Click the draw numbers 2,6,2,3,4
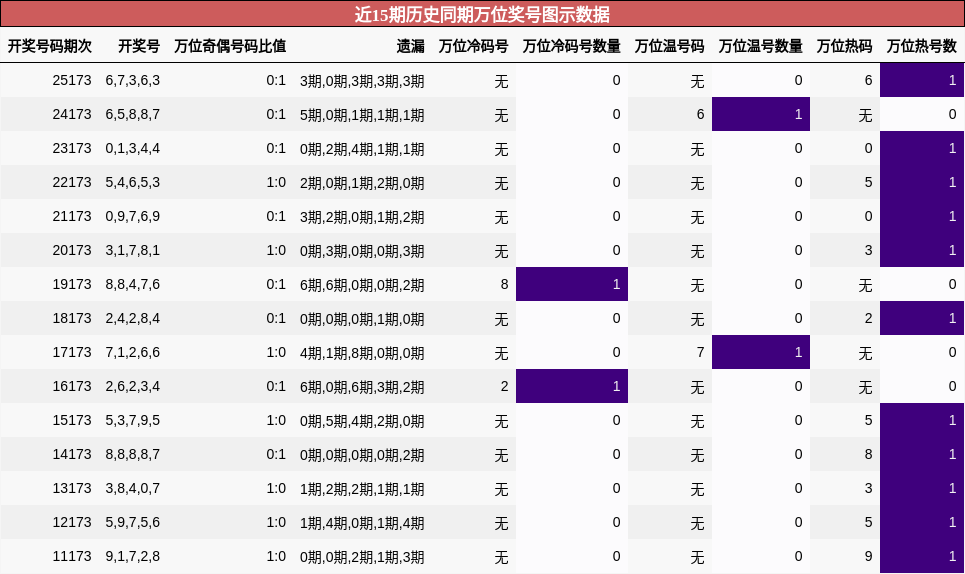 [132, 386]
